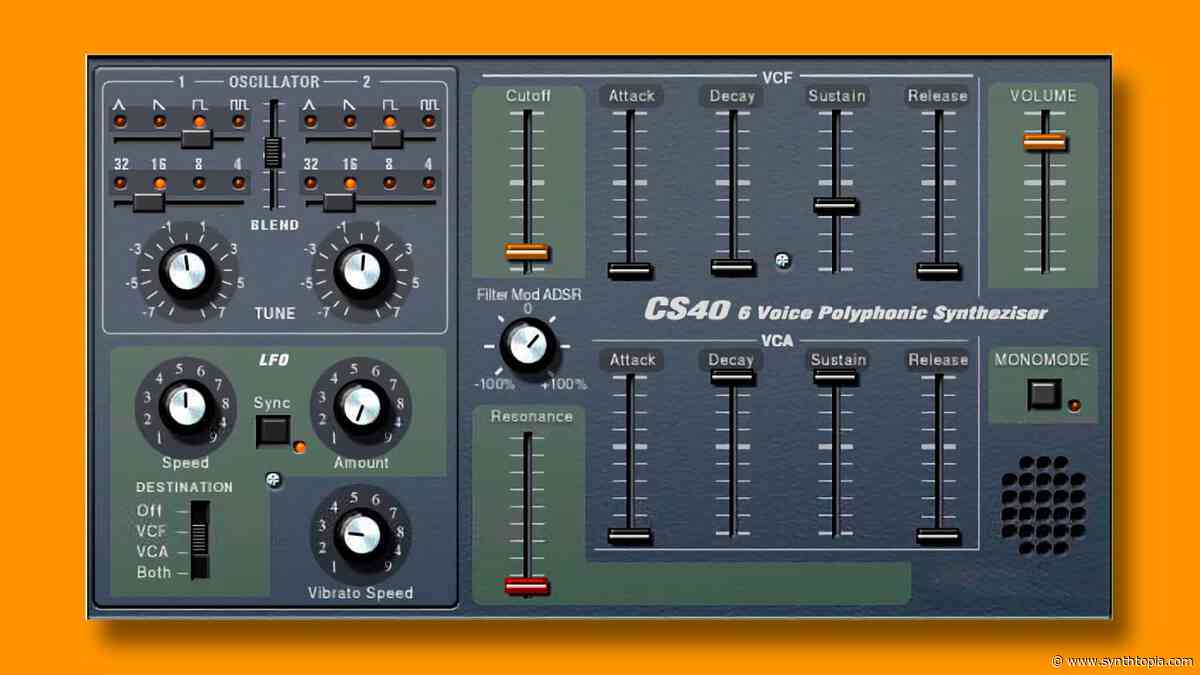1200x675 pixels.
Task: Click the red Resonance slider handle
Action: click(x=527, y=585)
